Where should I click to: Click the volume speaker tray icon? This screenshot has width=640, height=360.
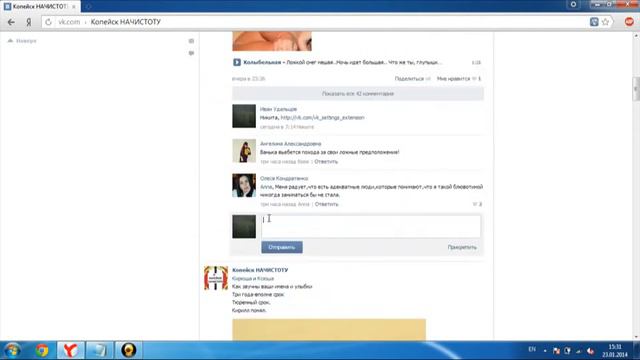[590, 351]
